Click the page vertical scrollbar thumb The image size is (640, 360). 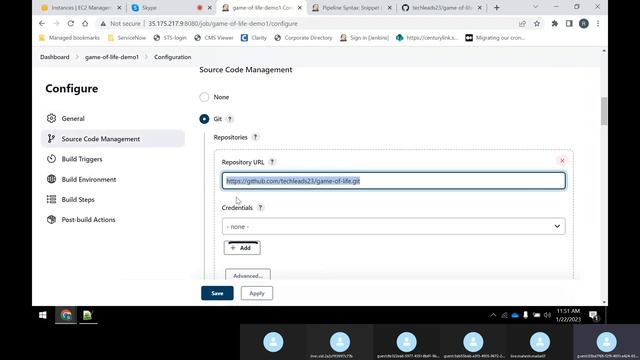[x=604, y=111]
